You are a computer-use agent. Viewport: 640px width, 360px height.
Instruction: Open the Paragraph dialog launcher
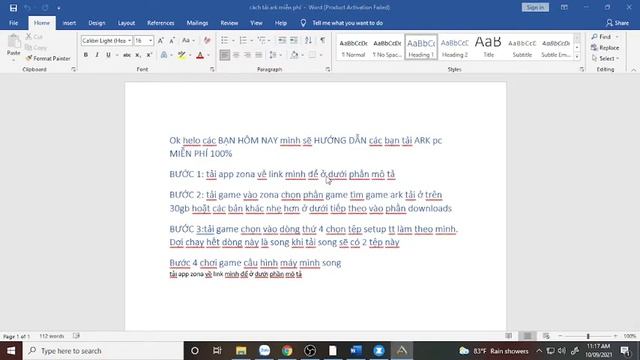click(328, 69)
